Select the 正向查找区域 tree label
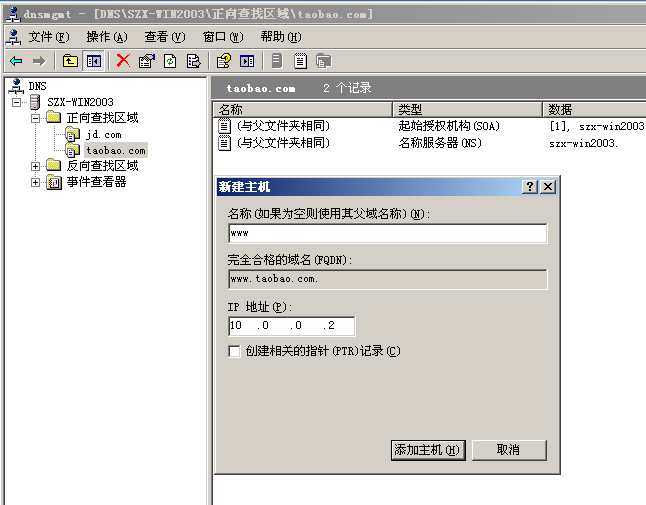Screen dimensions: 646x505 click(102, 118)
